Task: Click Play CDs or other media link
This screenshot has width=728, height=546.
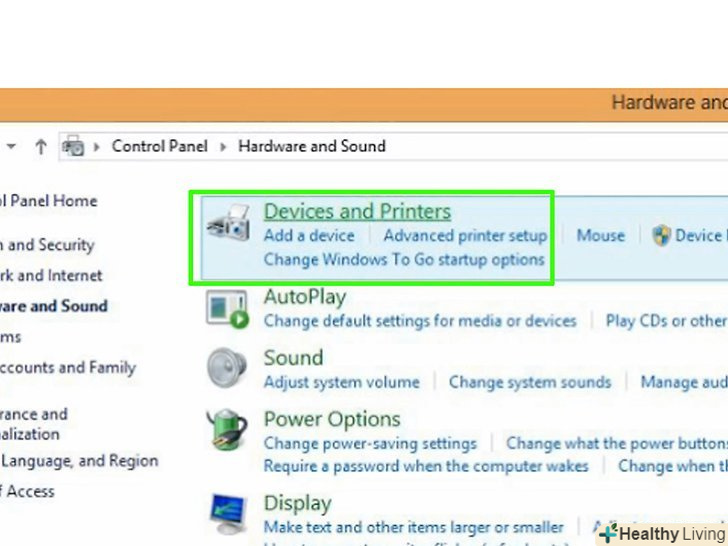Action: click(x=667, y=321)
